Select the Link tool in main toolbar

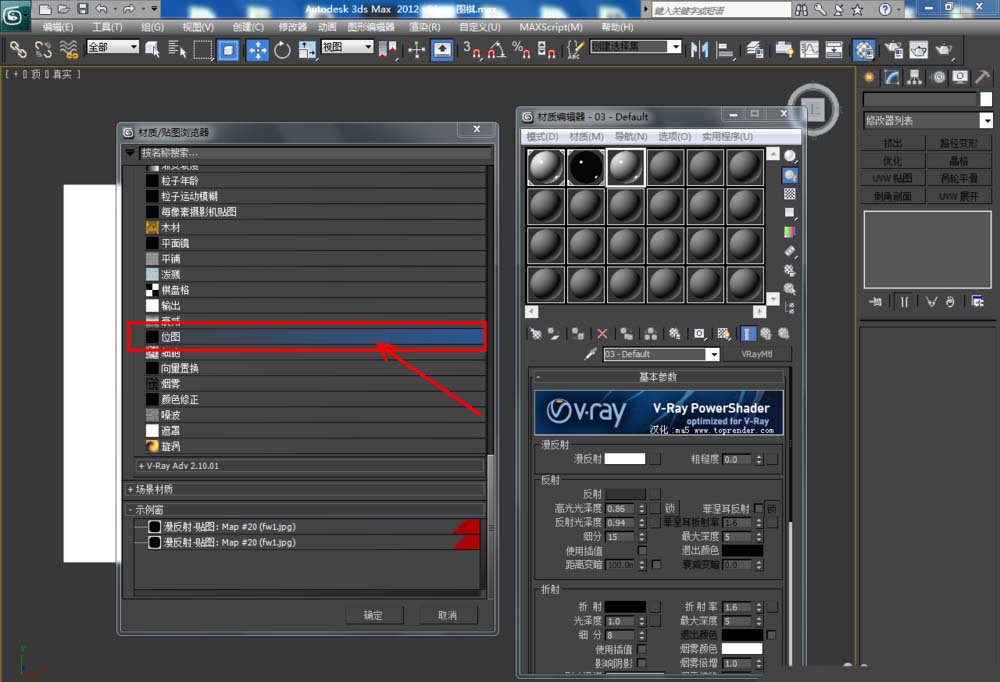pyautogui.click(x=17, y=49)
